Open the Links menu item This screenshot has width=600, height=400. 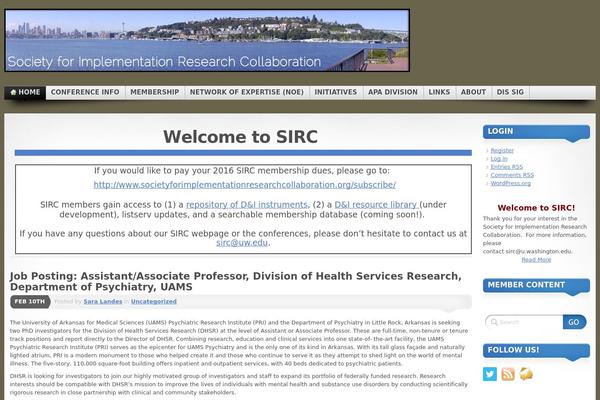439,92
